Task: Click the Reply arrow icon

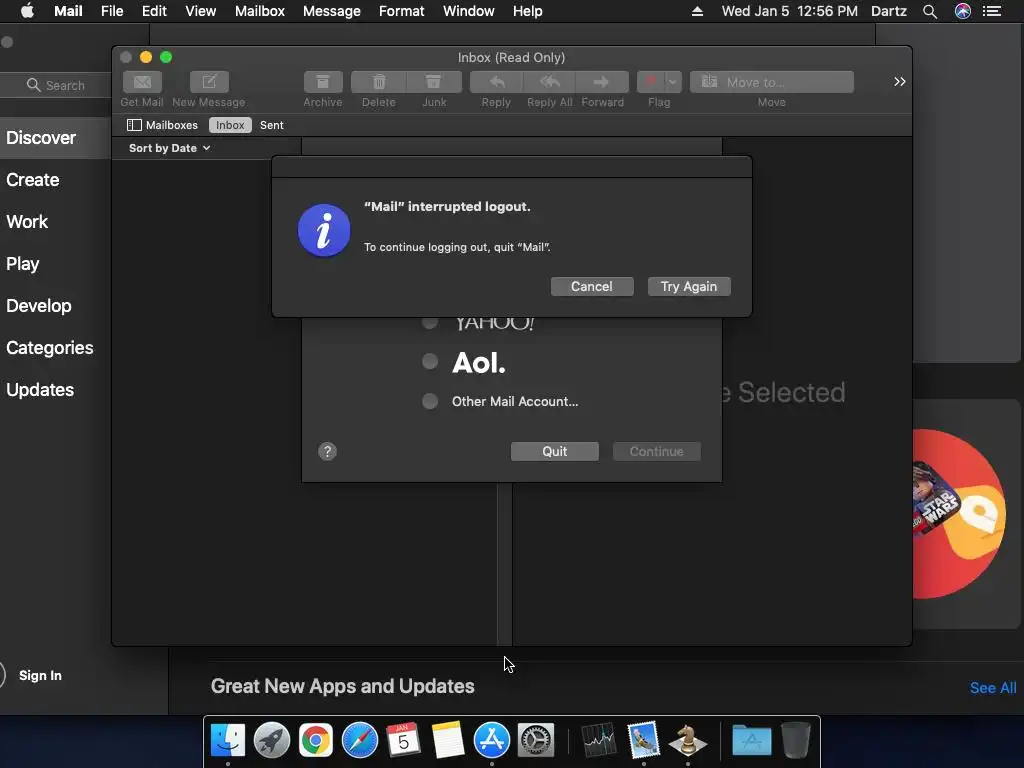Action: pyautogui.click(x=496, y=82)
